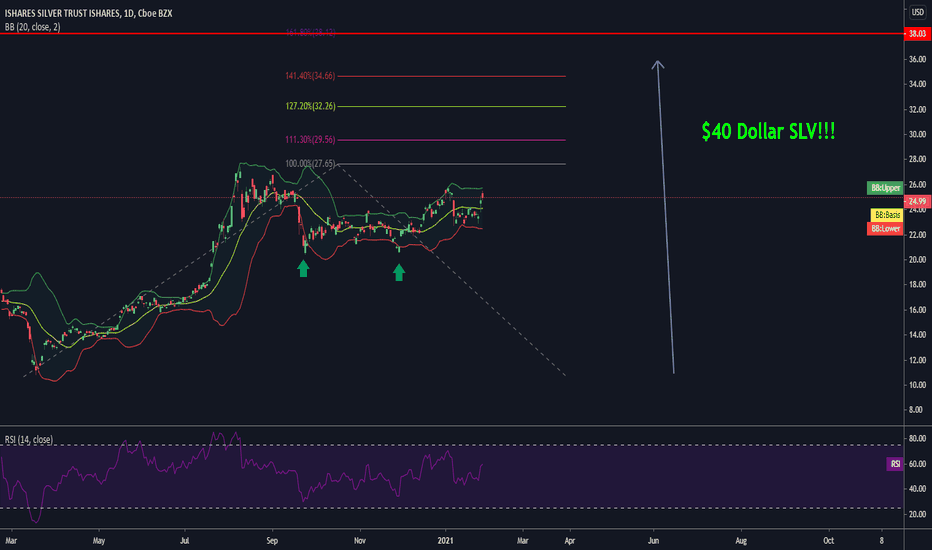Click the $40 Dollar SLV!!! text annotation
The image size is (932, 550).
768,131
